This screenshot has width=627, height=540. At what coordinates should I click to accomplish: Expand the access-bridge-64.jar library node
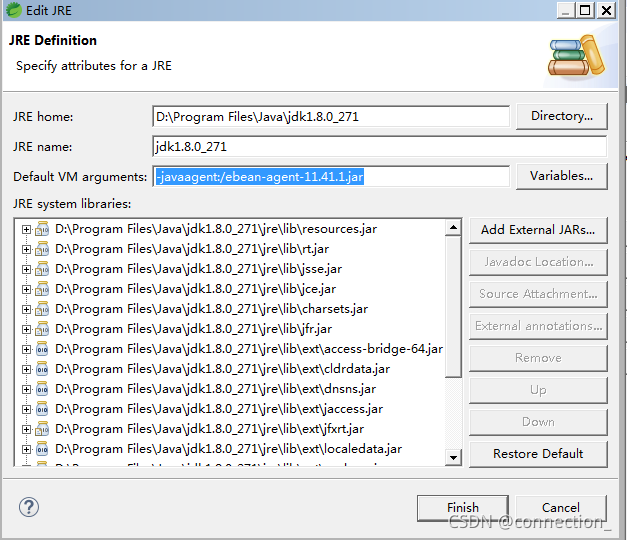click(x=26, y=350)
